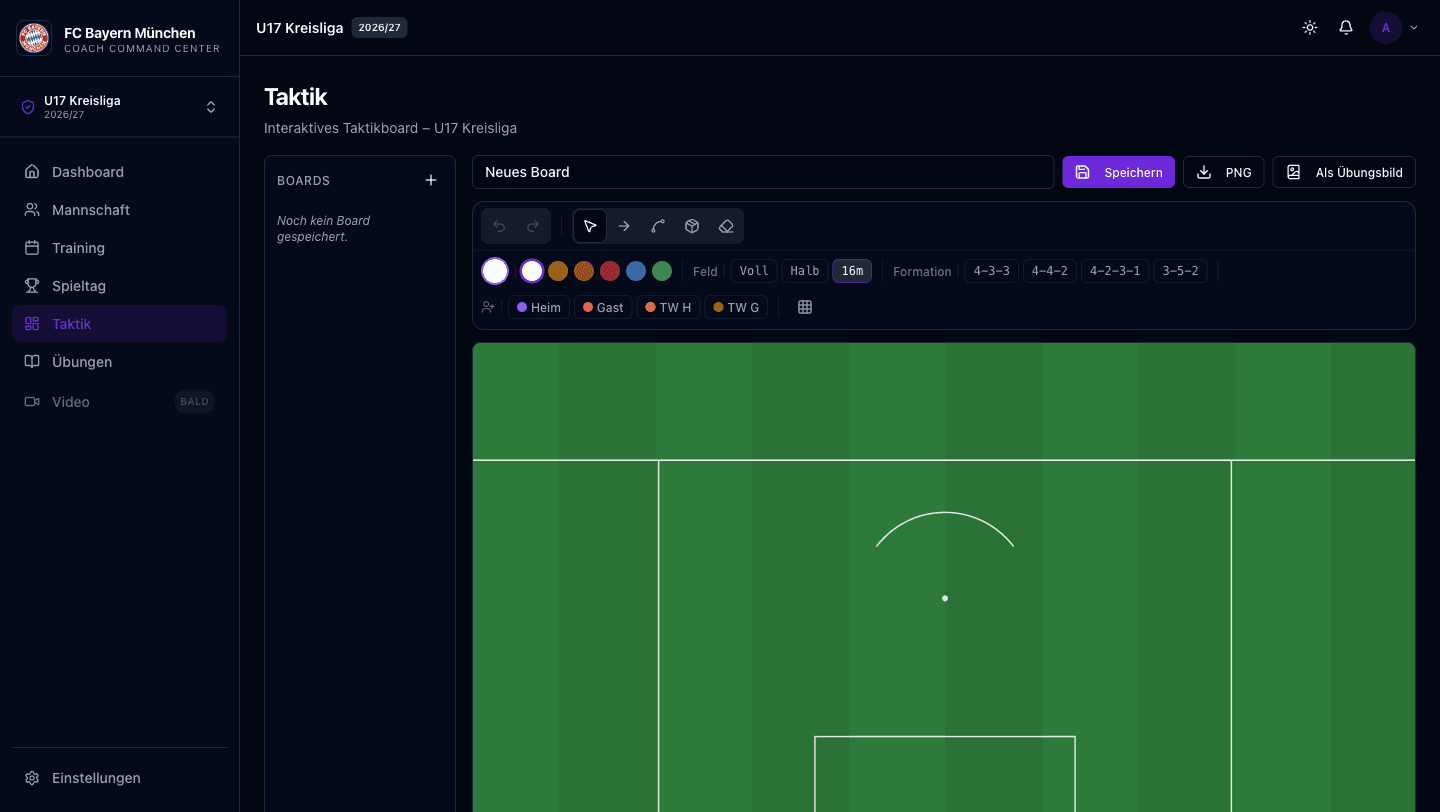1440x812 pixels.
Task: Go to Dashboard in the sidebar
Action: [119, 172]
